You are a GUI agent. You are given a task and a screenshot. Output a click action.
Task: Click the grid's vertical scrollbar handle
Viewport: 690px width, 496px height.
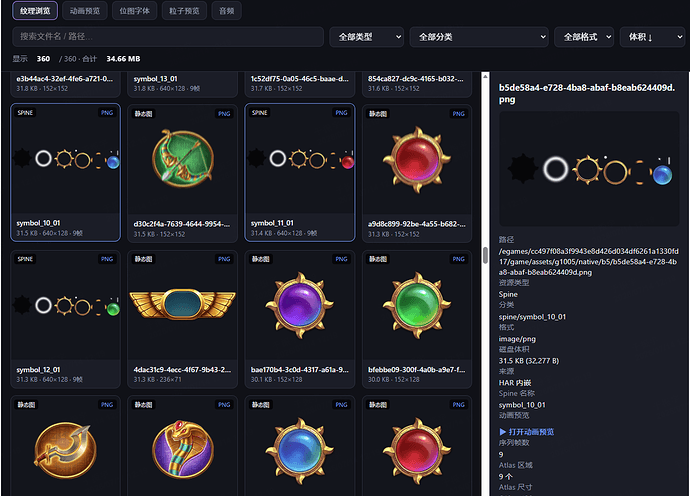[485, 255]
